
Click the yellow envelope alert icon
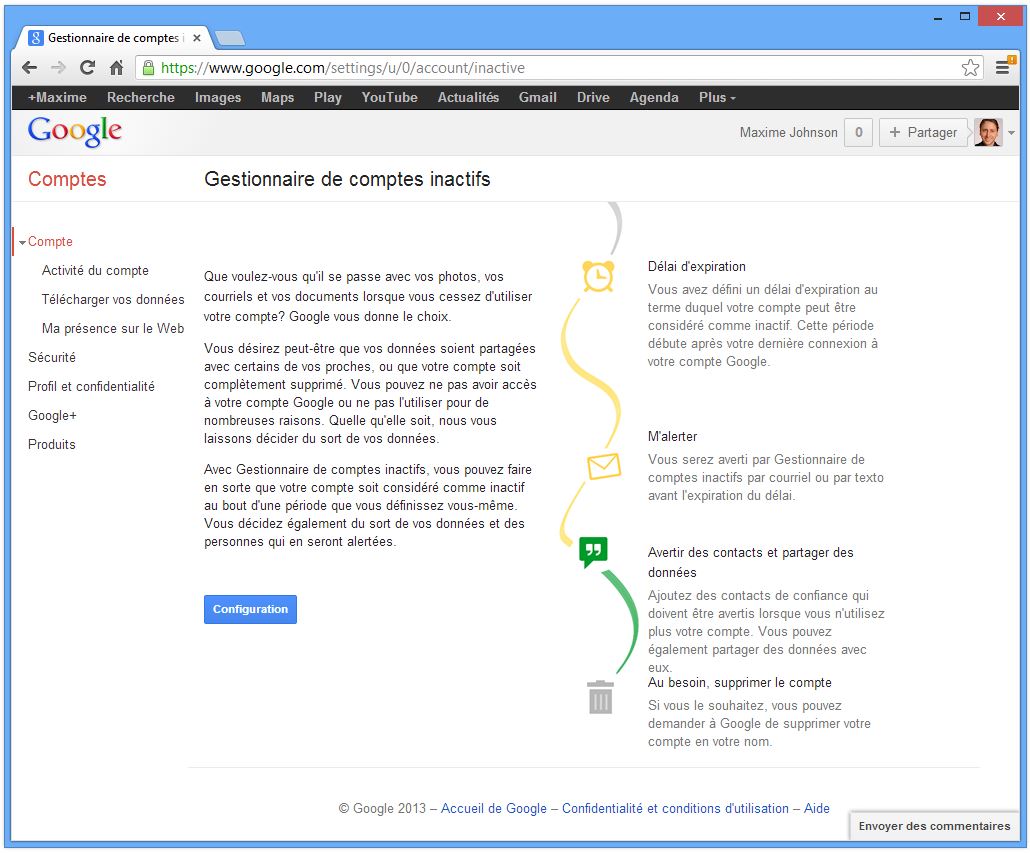coord(603,466)
